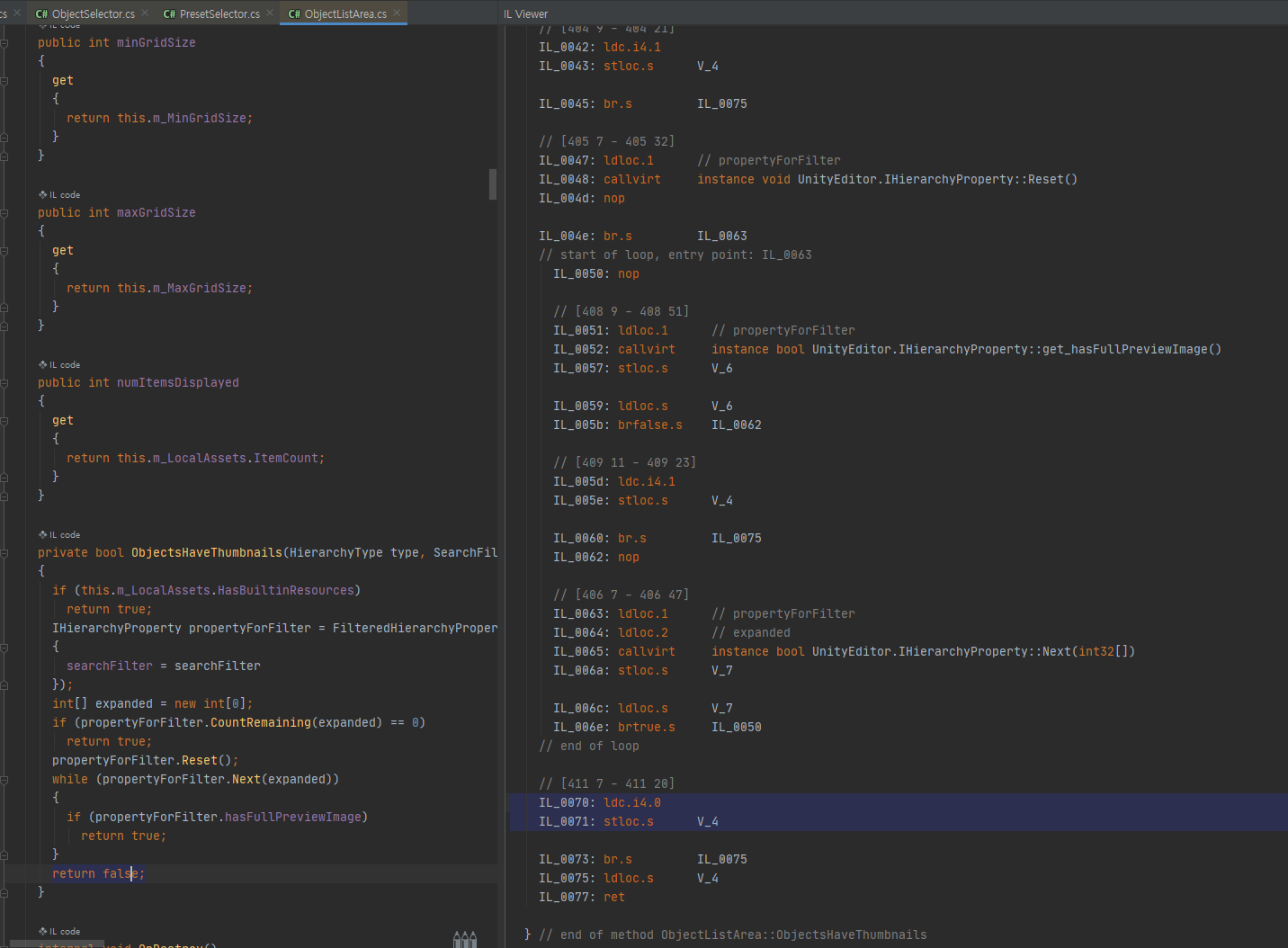This screenshot has width=1288, height=948.
Task: Click the 'return false;' statement
Action: pyautogui.click(x=98, y=873)
